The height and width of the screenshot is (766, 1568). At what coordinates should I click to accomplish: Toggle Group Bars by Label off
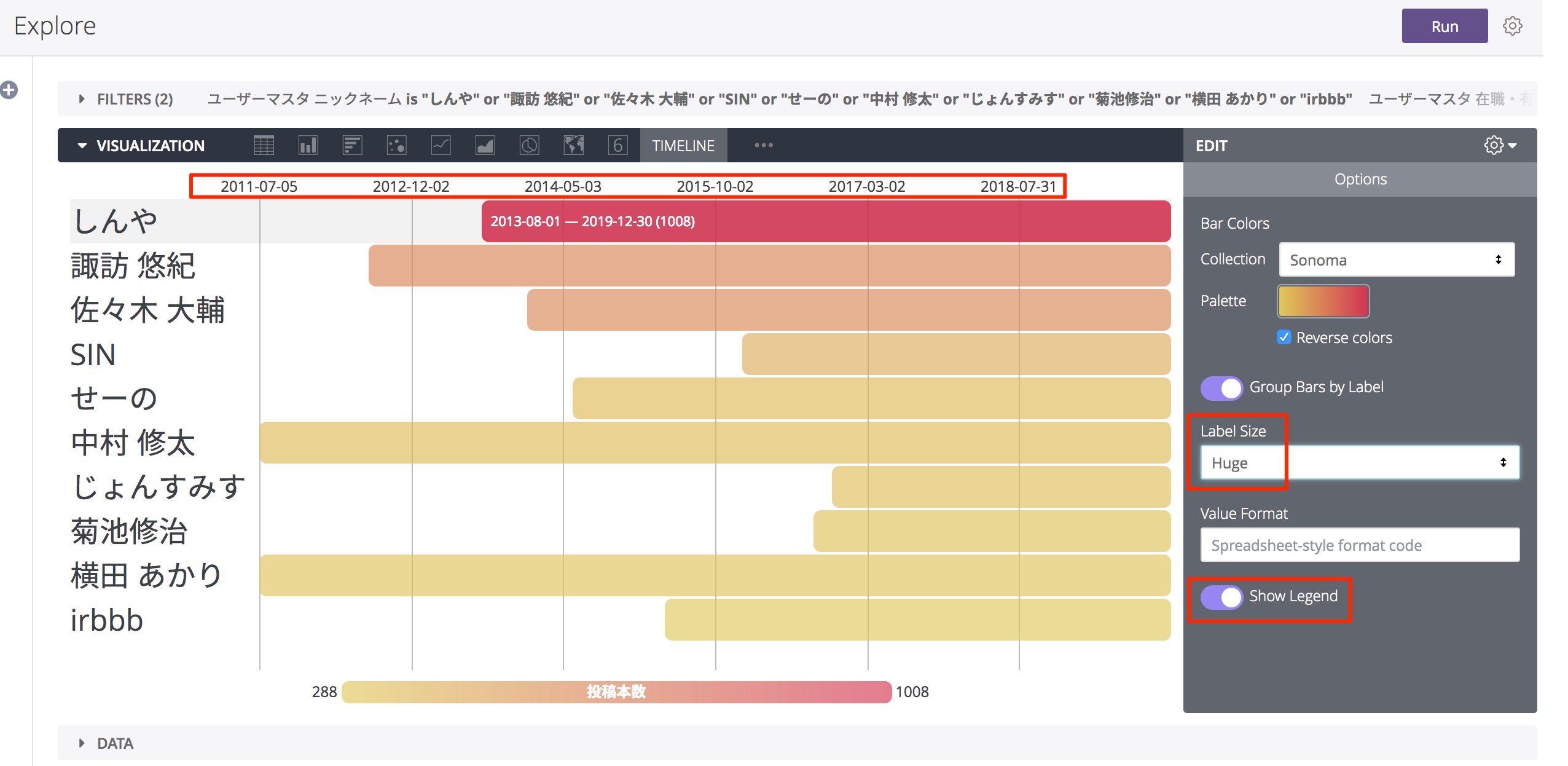click(1221, 388)
